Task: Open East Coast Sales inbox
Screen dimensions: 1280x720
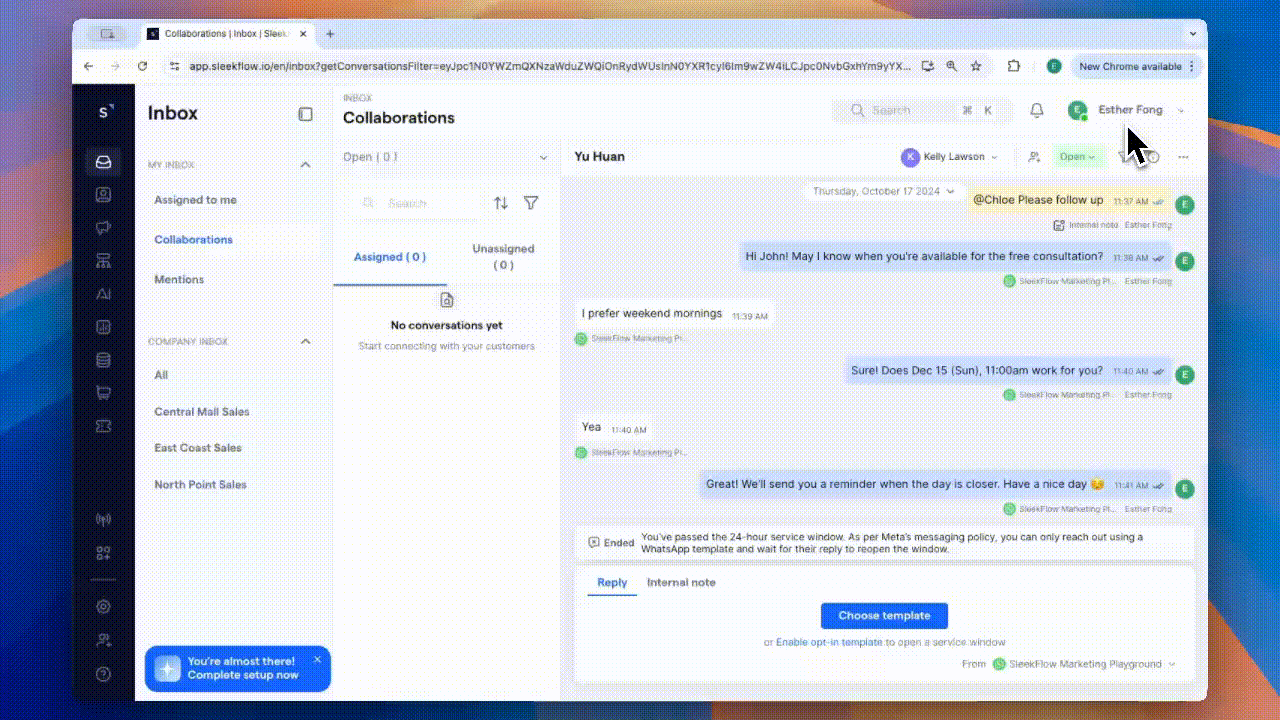Action: [x=198, y=448]
